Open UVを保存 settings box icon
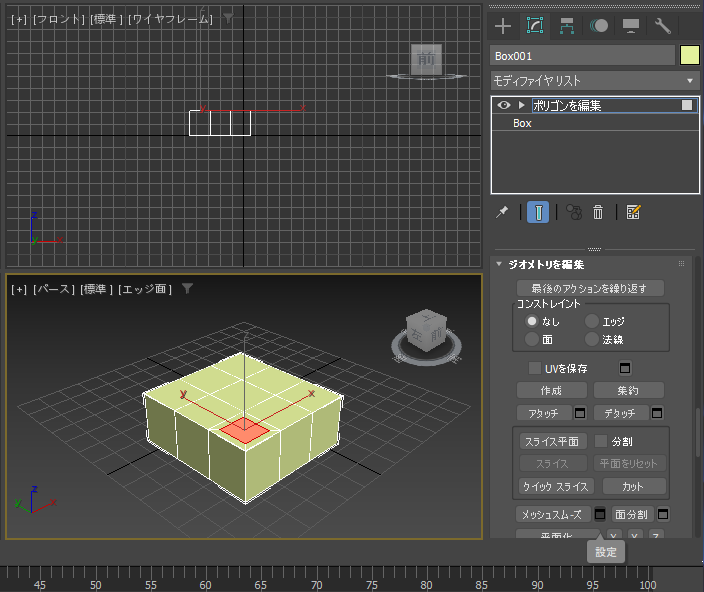The image size is (704, 592). point(625,368)
